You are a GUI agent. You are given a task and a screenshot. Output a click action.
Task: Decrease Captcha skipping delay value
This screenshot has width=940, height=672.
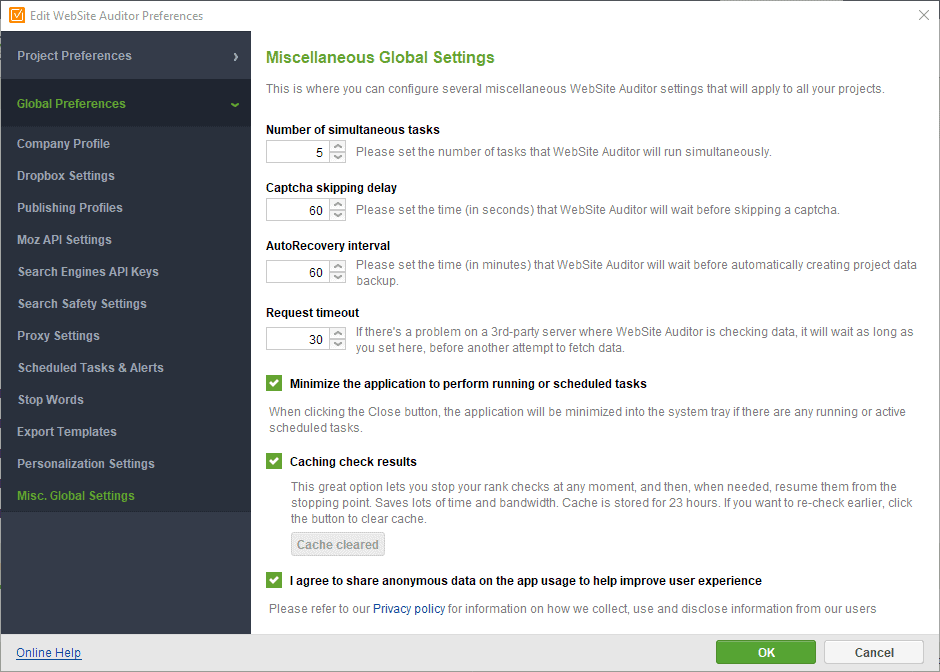(338, 215)
